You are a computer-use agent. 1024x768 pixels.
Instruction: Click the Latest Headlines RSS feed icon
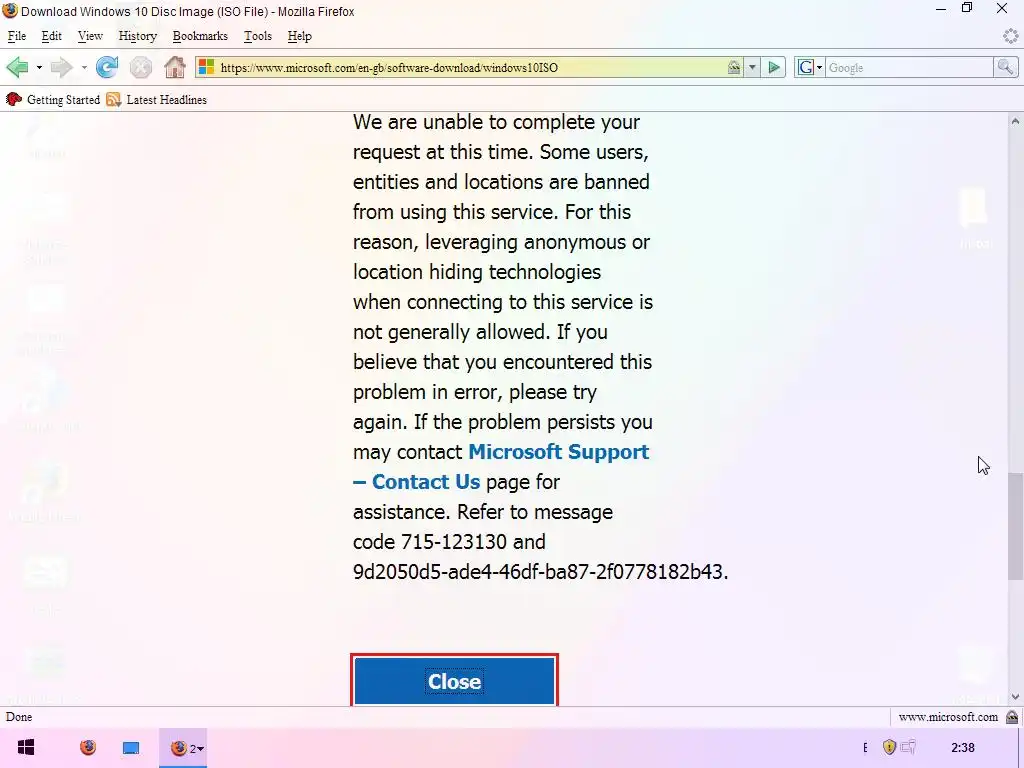(114, 99)
